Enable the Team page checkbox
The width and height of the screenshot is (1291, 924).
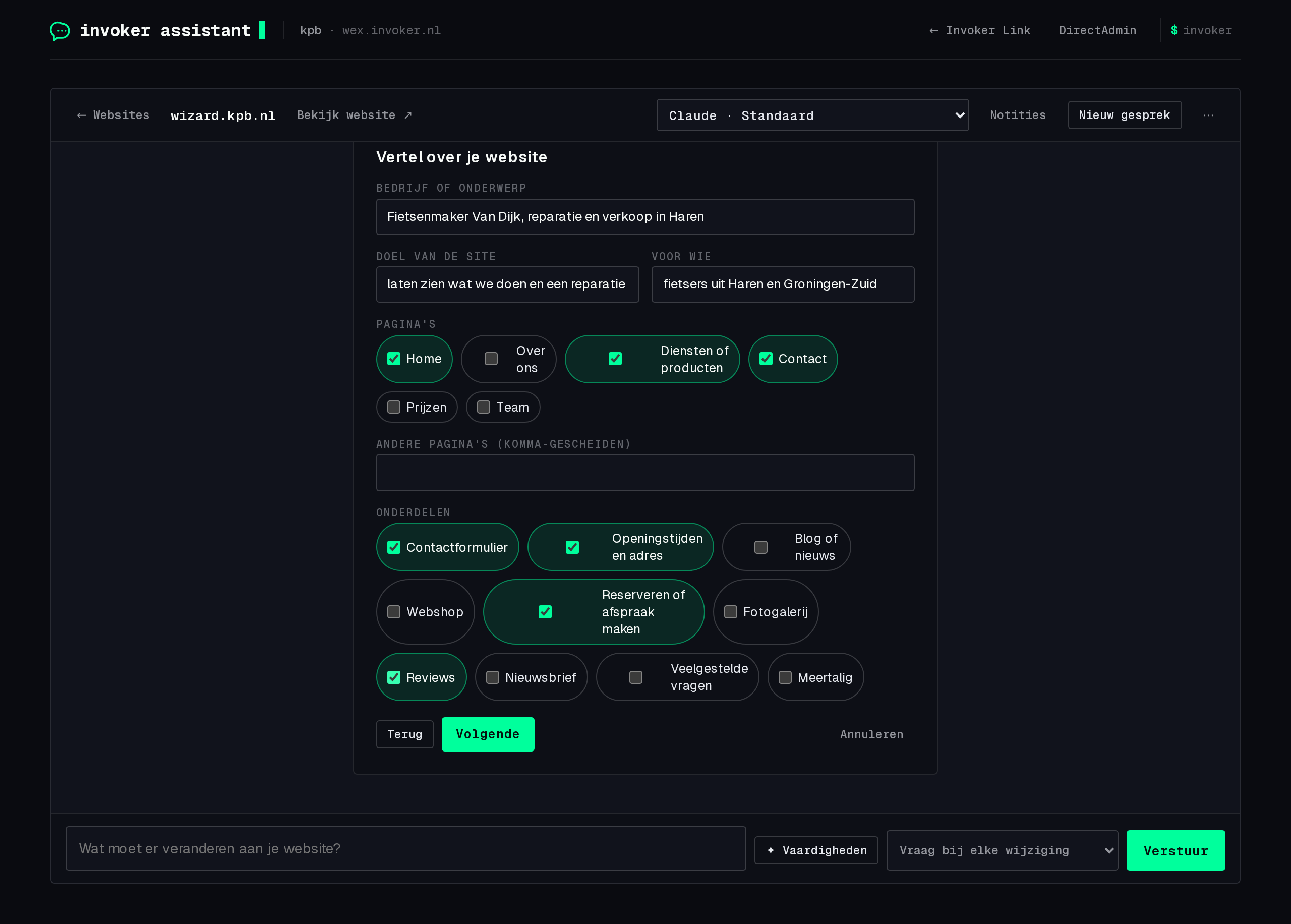(483, 408)
